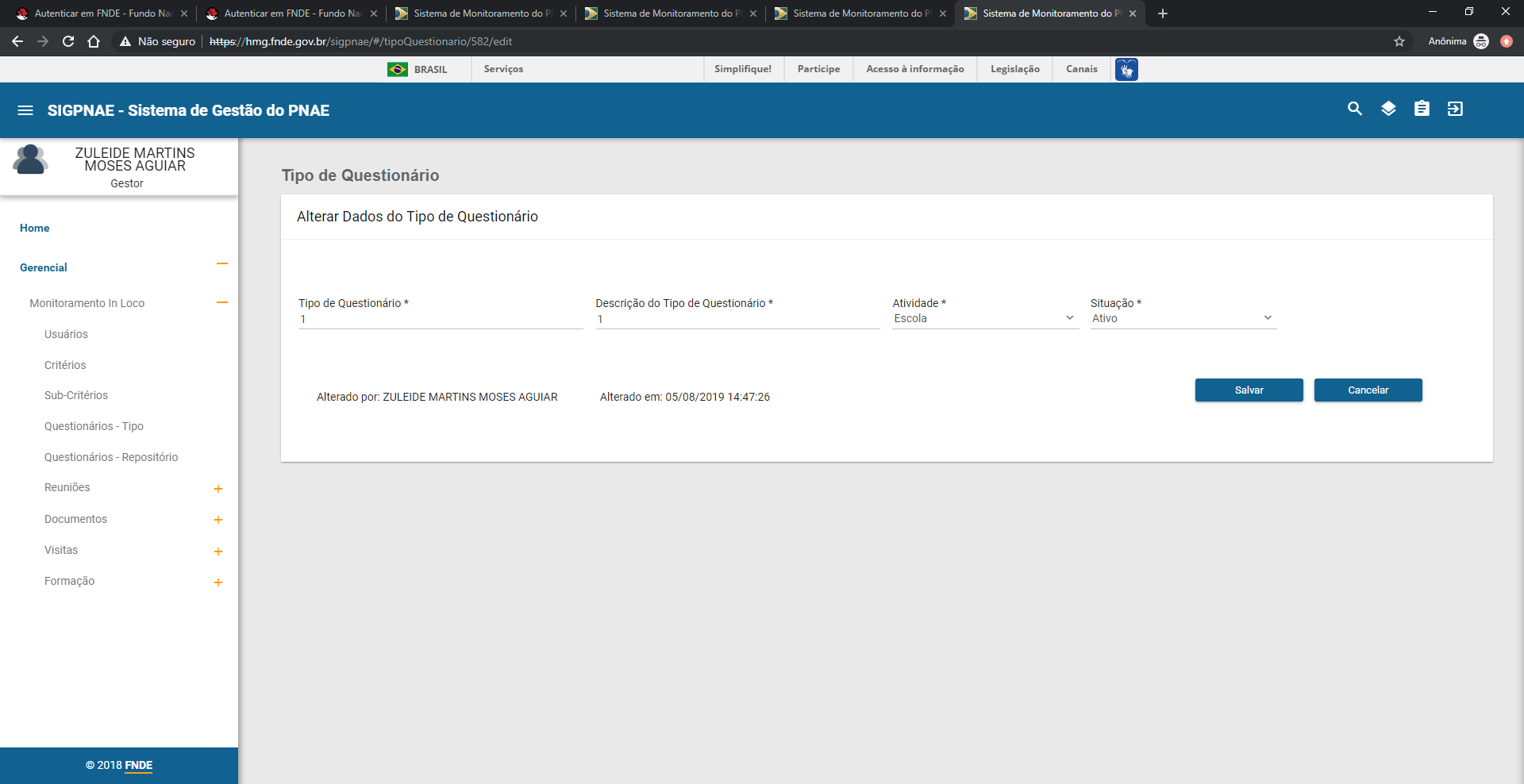Open the Situação dropdown showing Ativo
This screenshot has height=784, width=1524.
(x=1182, y=318)
